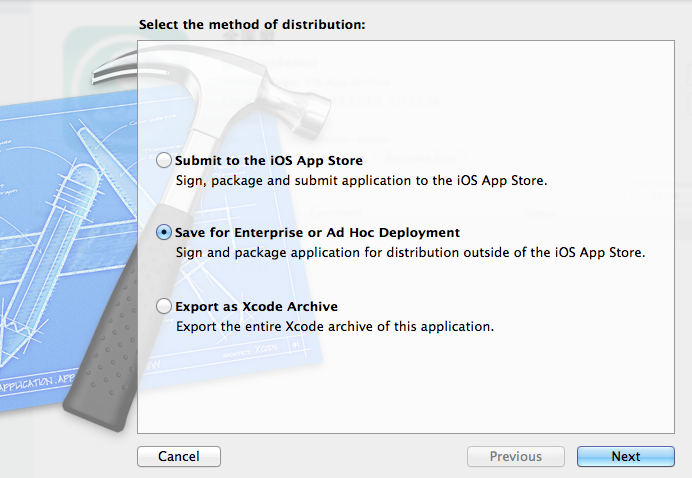
Task: Click 'Select the method of distribution:' heading
Action: [252, 24]
